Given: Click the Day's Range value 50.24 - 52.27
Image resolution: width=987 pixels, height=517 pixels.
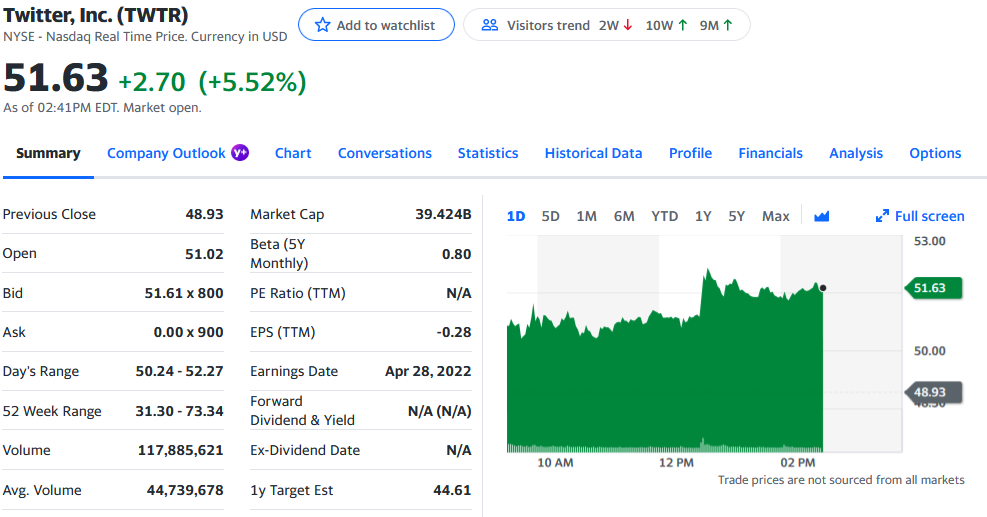Looking at the screenshot, I should (x=179, y=371).
